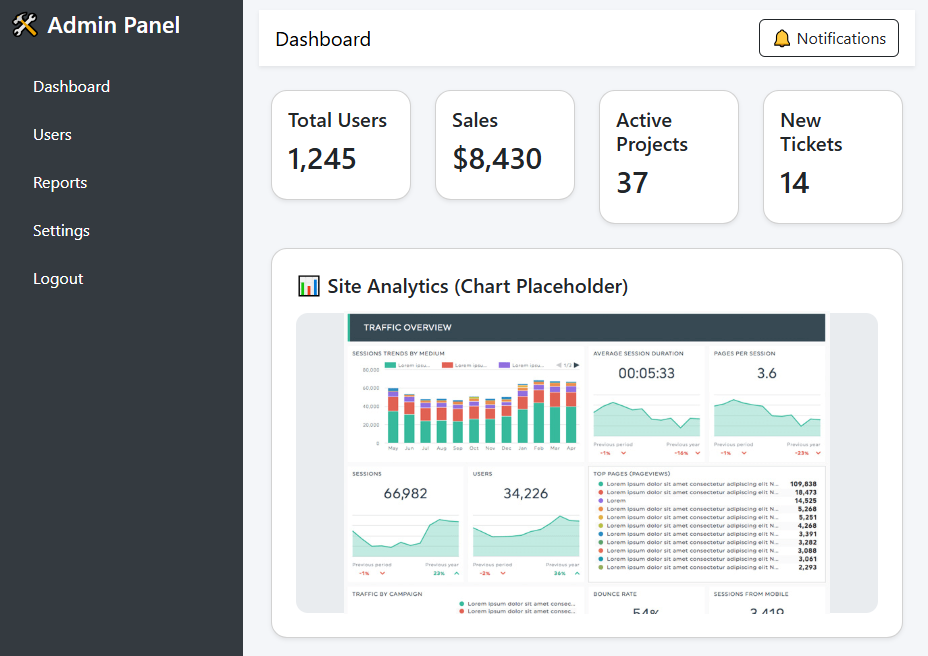Click the bar chart icon beside Site Analytics
This screenshot has width=928, height=656.
pyautogui.click(x=308, y=286)
